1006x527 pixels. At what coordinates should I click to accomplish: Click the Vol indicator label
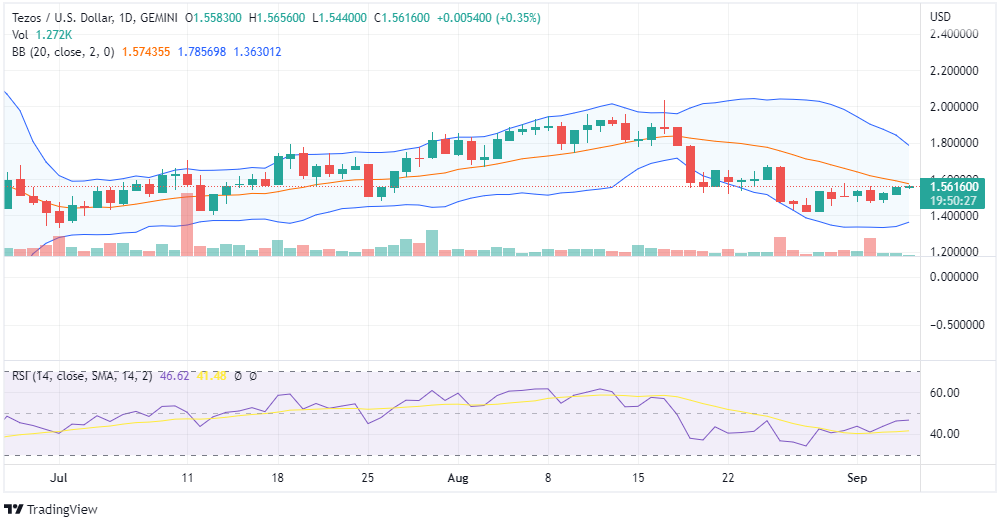point(19,34)
